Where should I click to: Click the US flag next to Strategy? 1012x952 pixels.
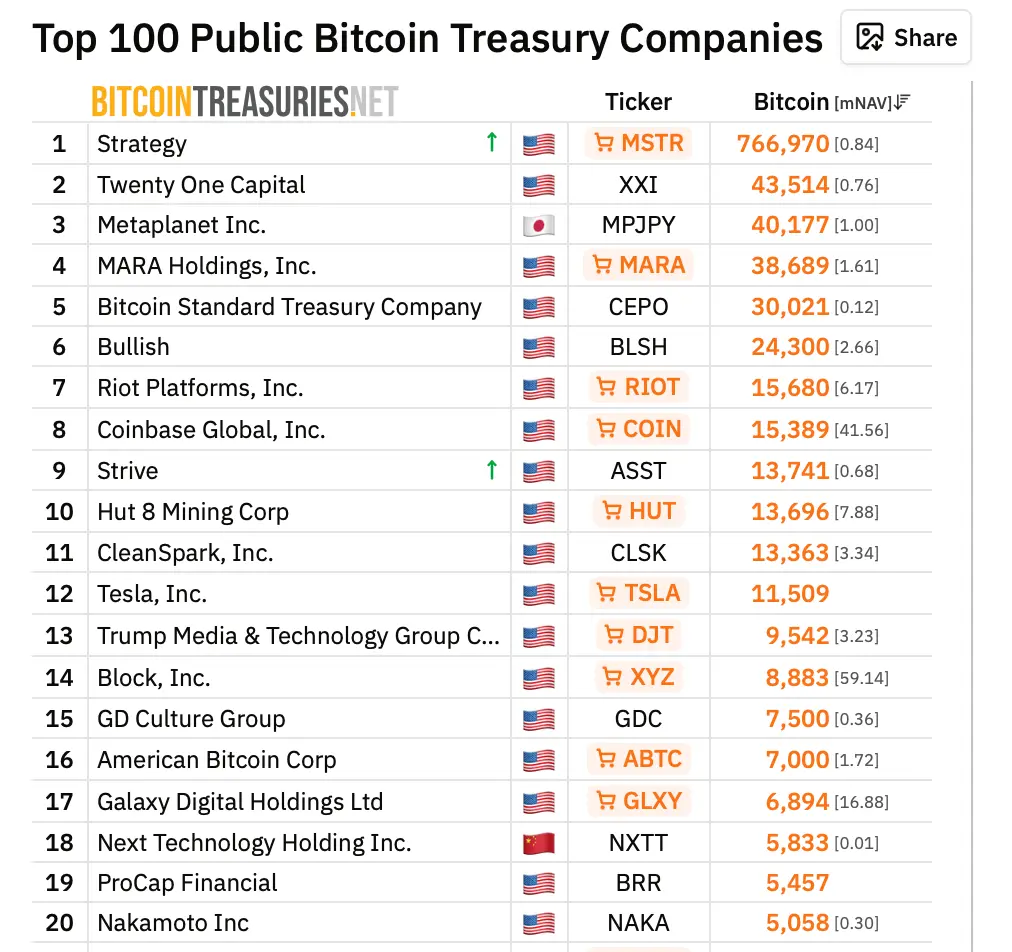click(537, 143)
